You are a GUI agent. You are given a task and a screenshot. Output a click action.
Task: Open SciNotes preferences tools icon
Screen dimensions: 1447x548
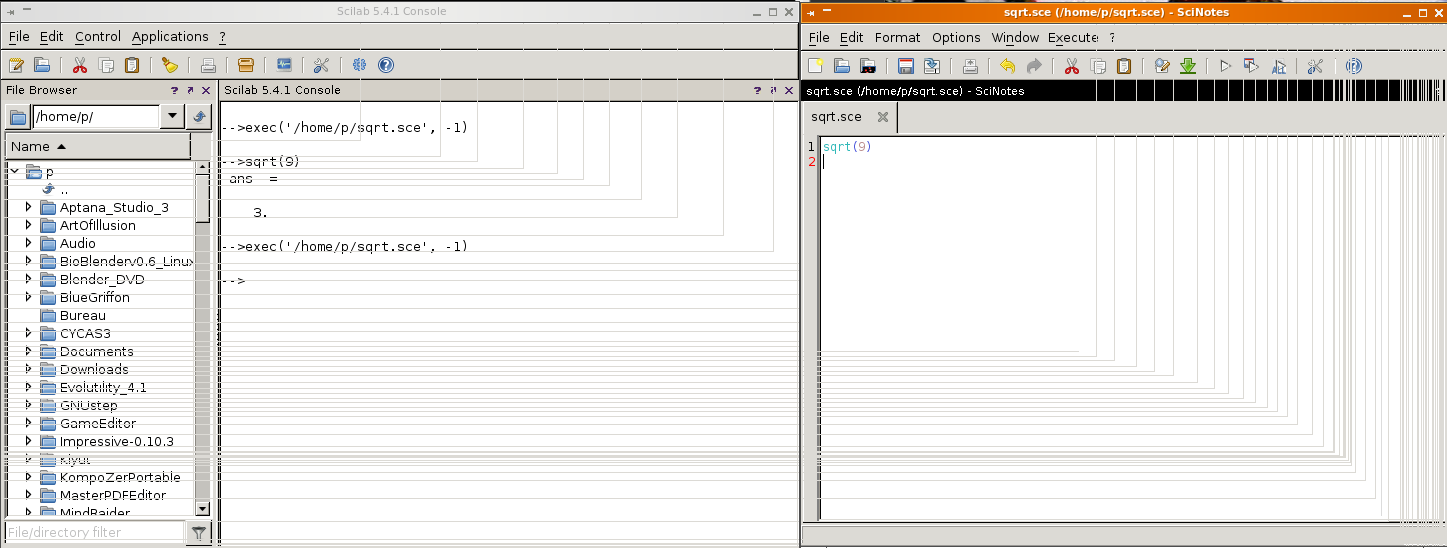point(1315,66)
